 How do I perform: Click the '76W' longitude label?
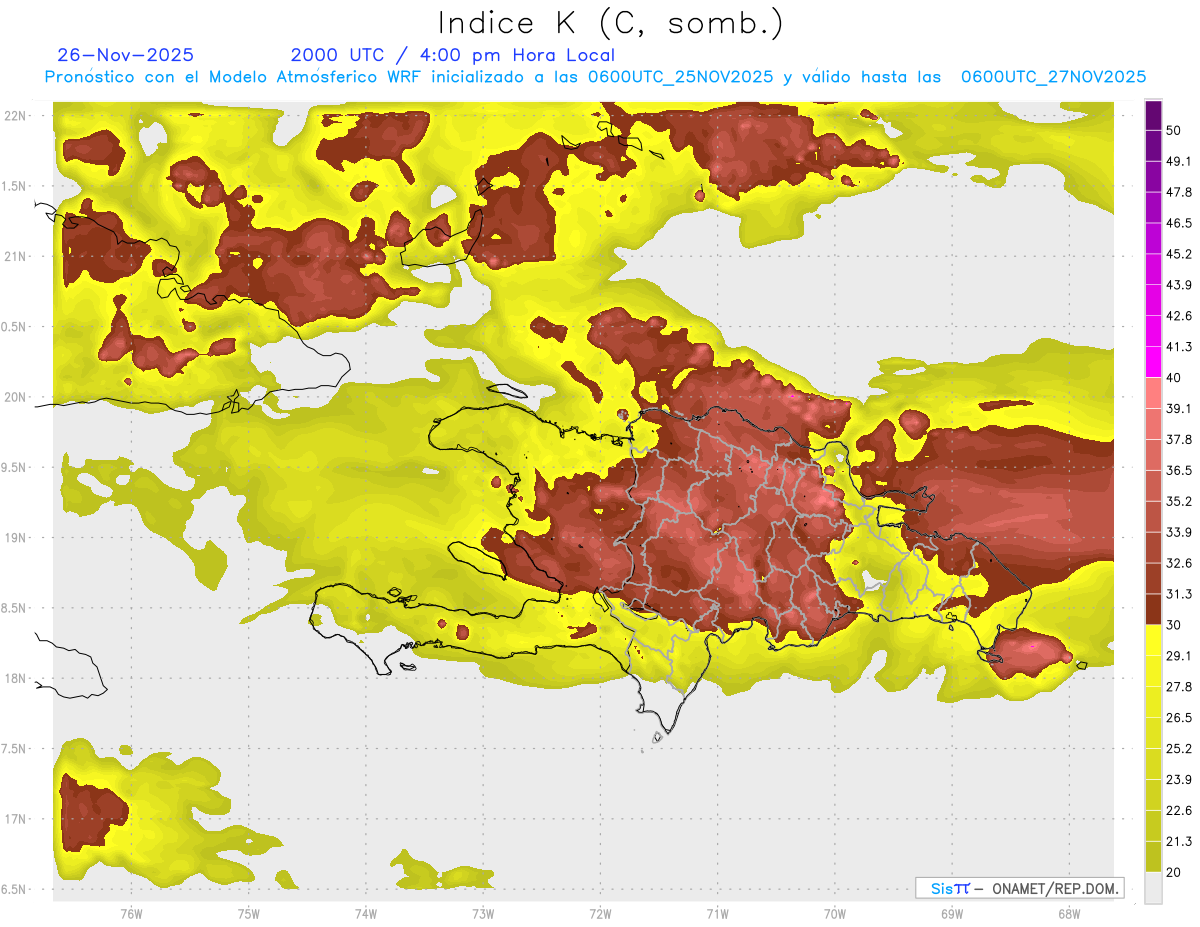[131, 913]
